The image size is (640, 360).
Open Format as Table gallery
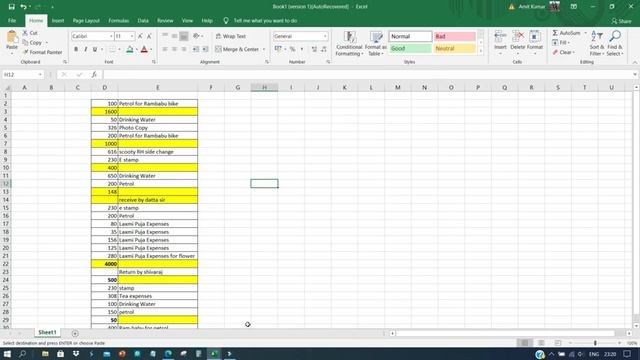pyautogui.click(x=376, y=43)
